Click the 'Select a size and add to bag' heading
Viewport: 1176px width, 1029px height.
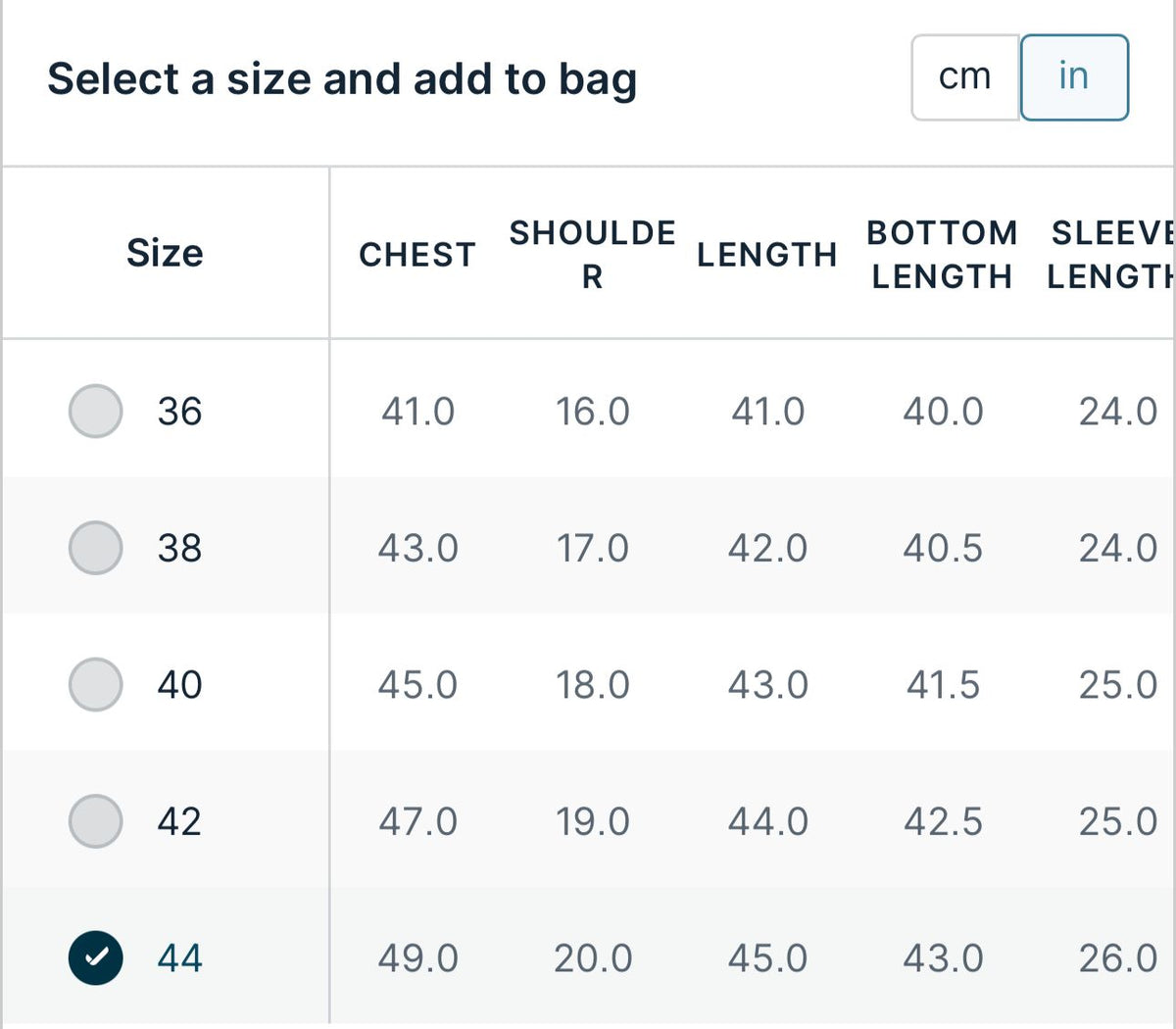pos(342,79)
